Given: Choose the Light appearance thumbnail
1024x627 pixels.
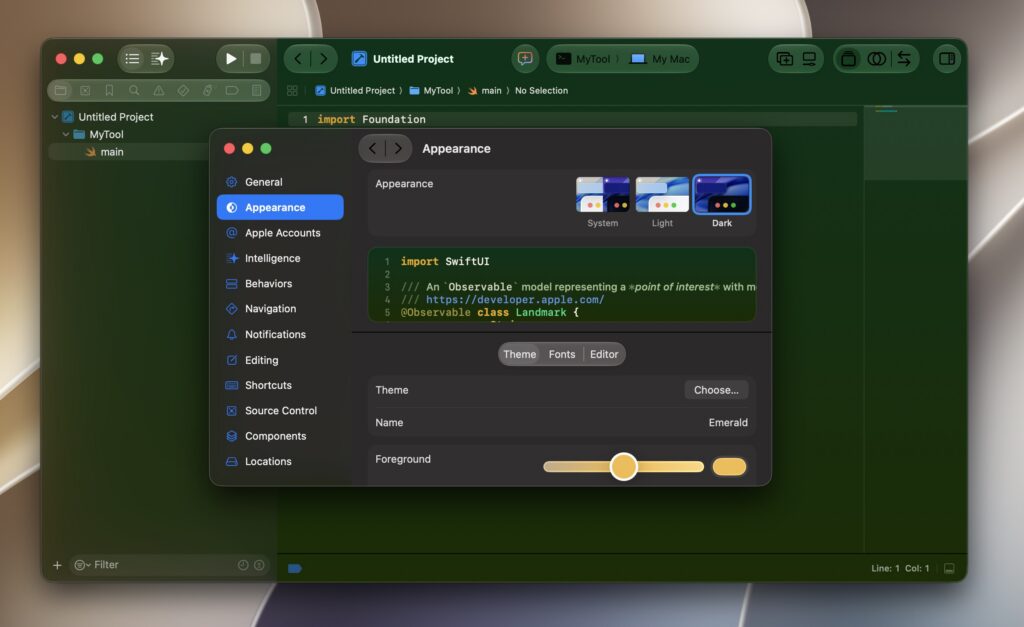Looking at the screenshot, I should coord(662,195).
